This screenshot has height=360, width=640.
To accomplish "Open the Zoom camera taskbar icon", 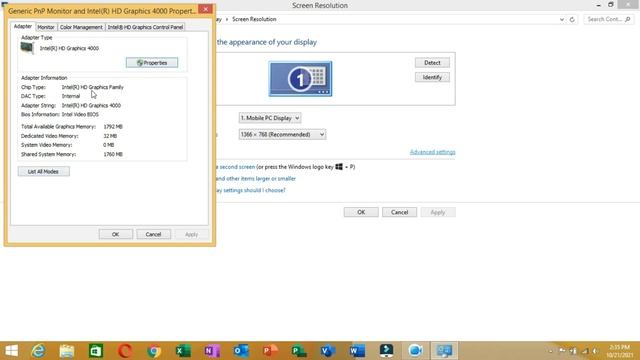I will click(x=415, y=351).
